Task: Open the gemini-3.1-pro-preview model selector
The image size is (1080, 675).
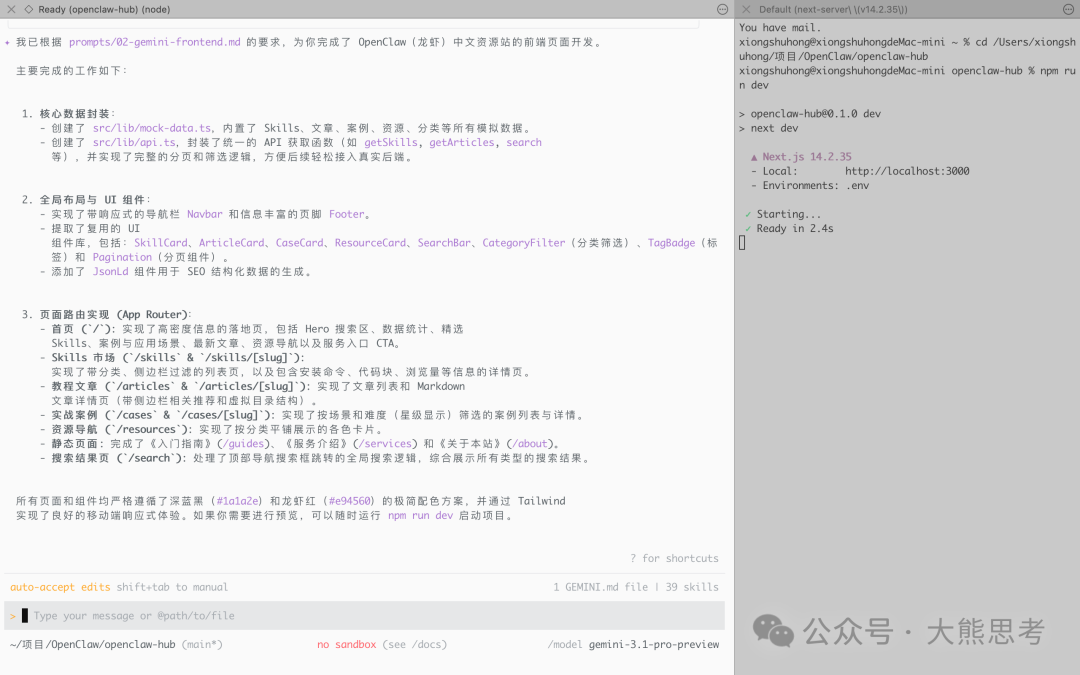Action: click(656, 644)
